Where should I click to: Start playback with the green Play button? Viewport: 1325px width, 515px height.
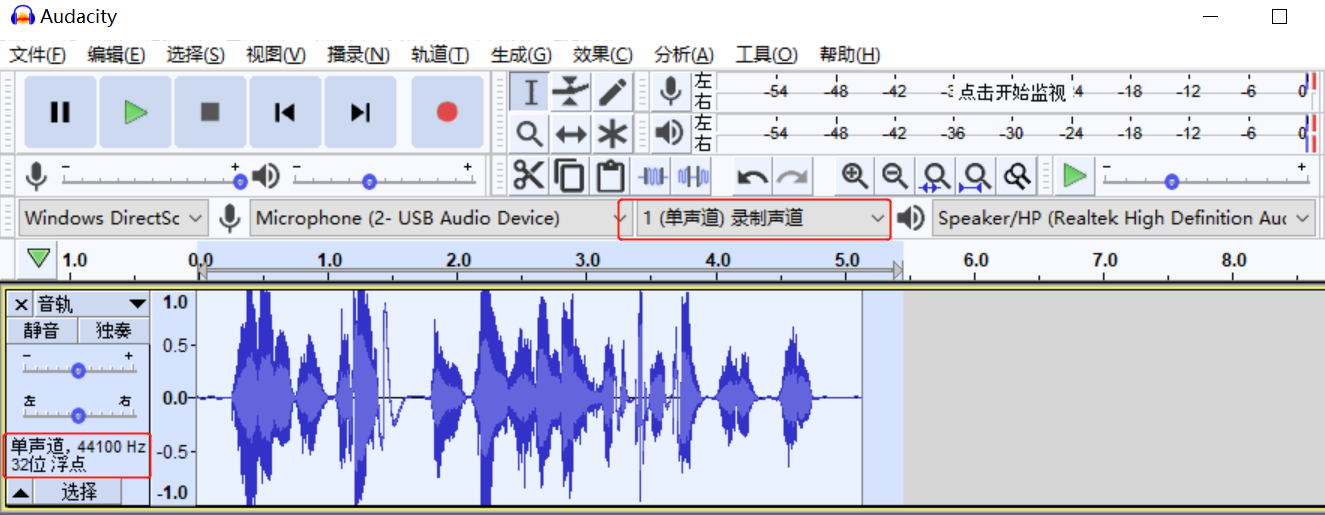pyautogui.click(x=135, y=112)
